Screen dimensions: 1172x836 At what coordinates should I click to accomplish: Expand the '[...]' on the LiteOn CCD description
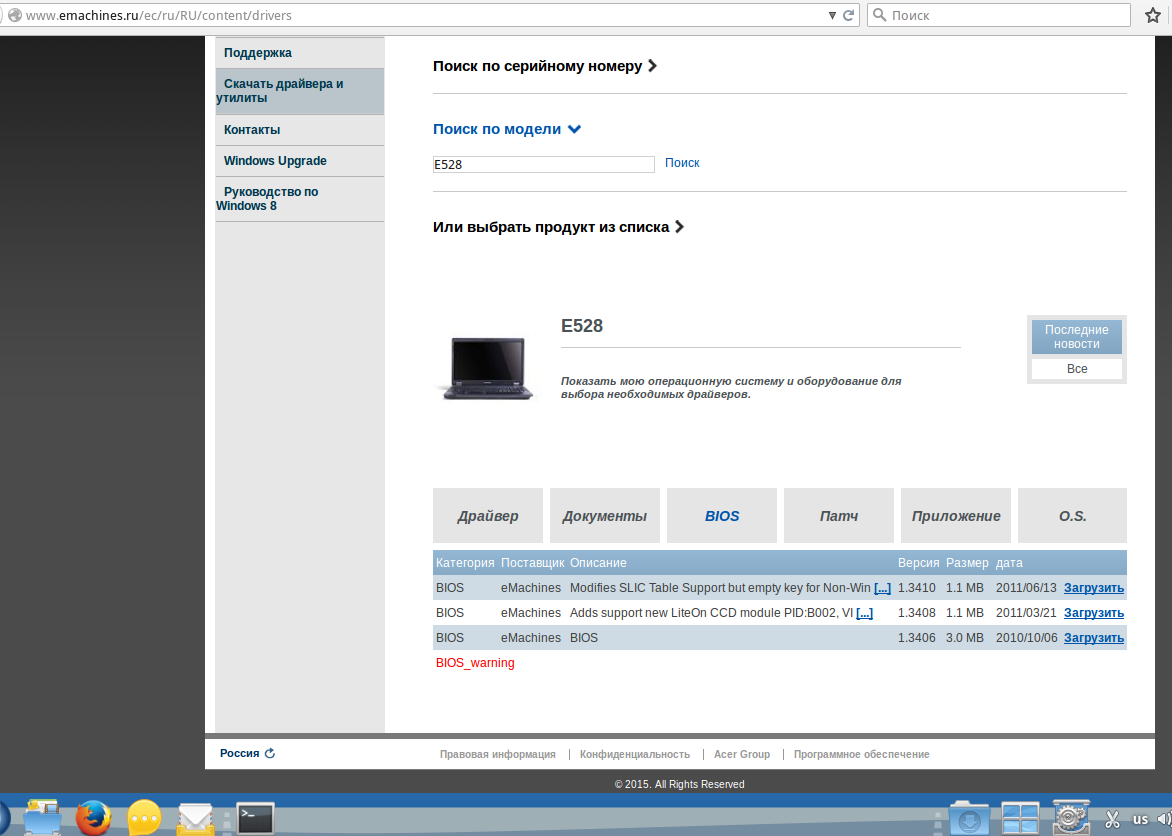coord(864,612)
